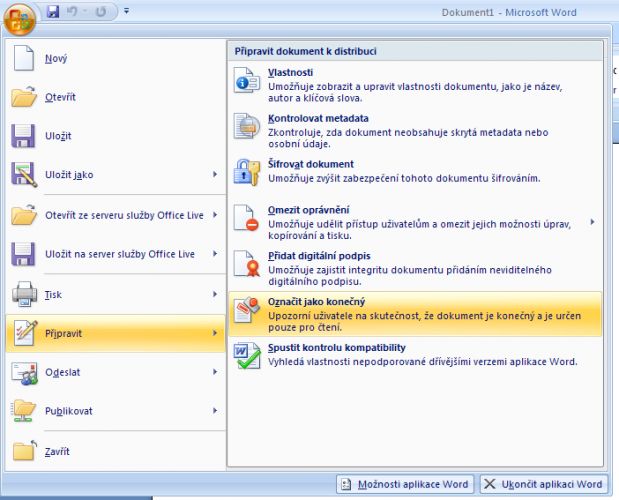Click the Publikovat network folder icon
The image size is (619, 500).
24,411
